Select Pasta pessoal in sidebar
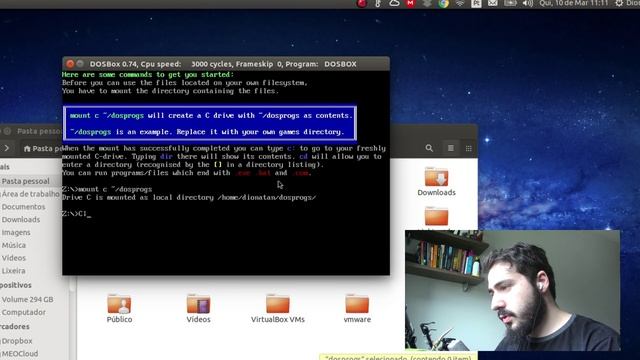 tap(25, 181)
